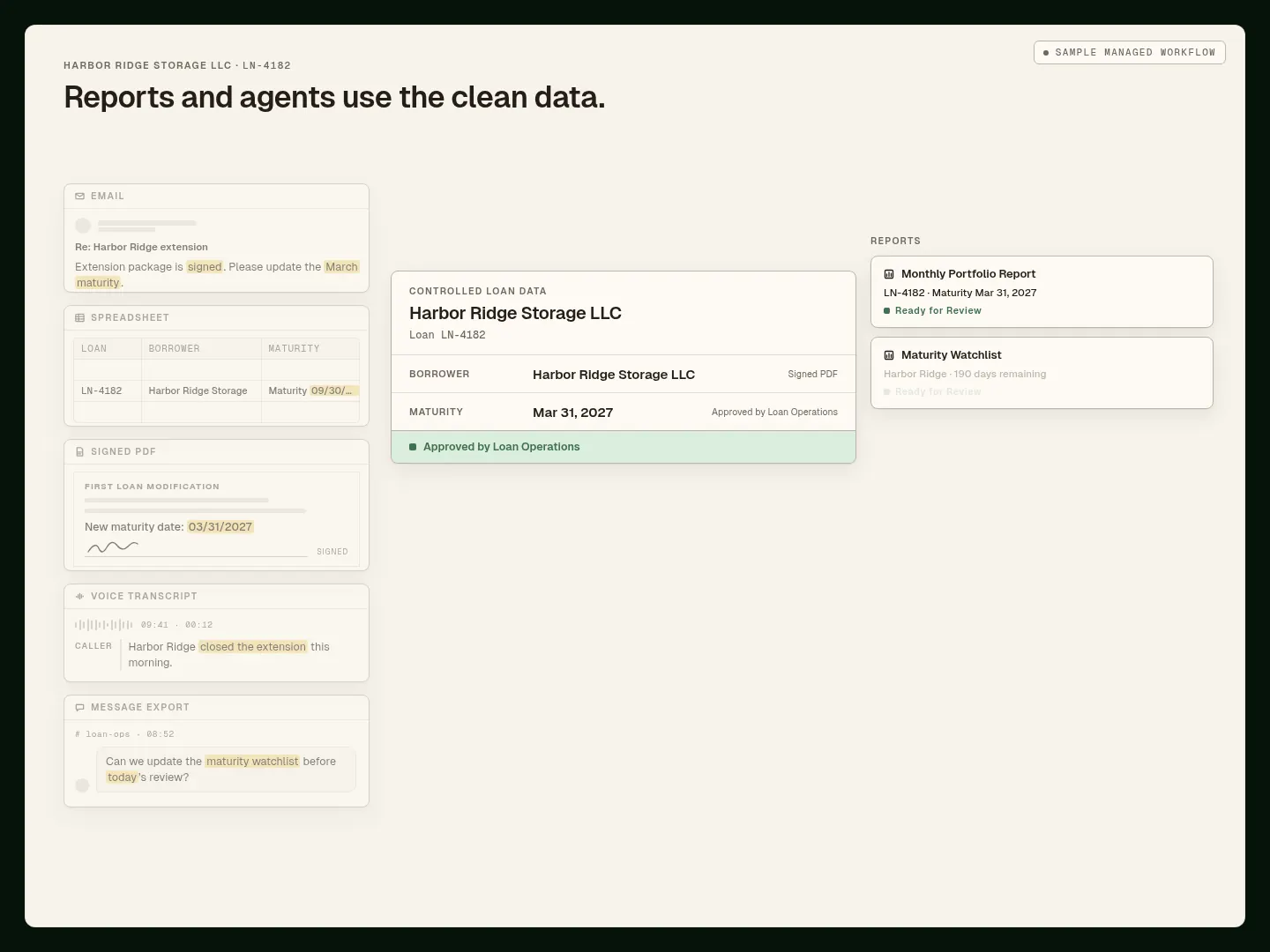
Task: Select the highlighted word 'signed' in email
Action: [205, 267]
